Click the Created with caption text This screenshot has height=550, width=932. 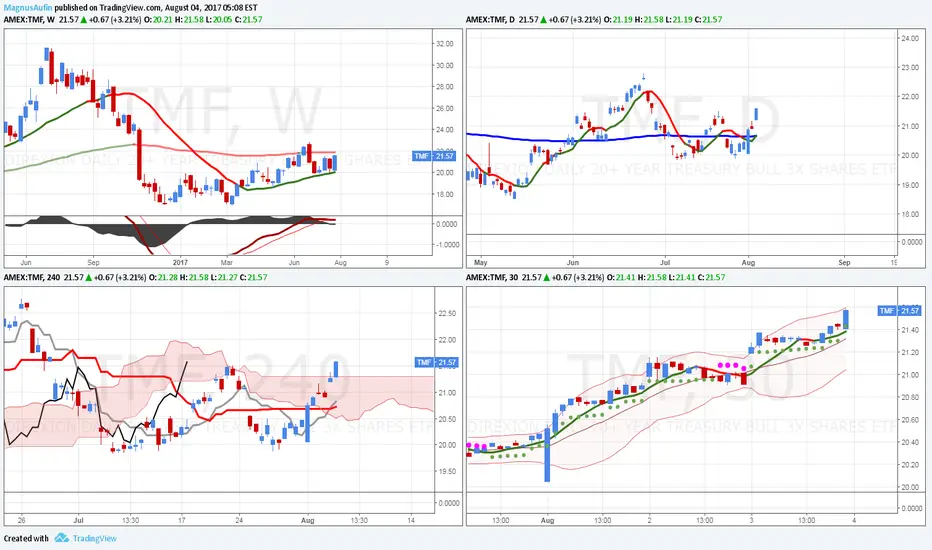click(x=26, y=538)
